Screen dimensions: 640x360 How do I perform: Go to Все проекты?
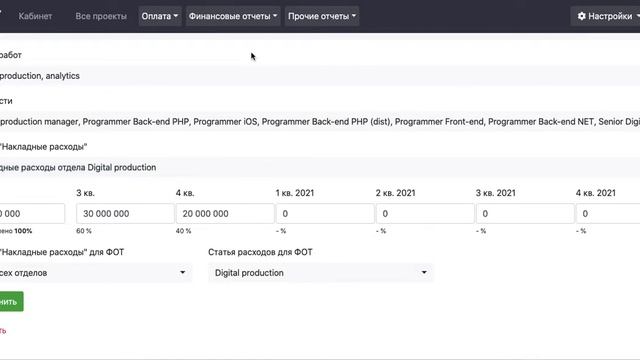(x=101, y=16)
